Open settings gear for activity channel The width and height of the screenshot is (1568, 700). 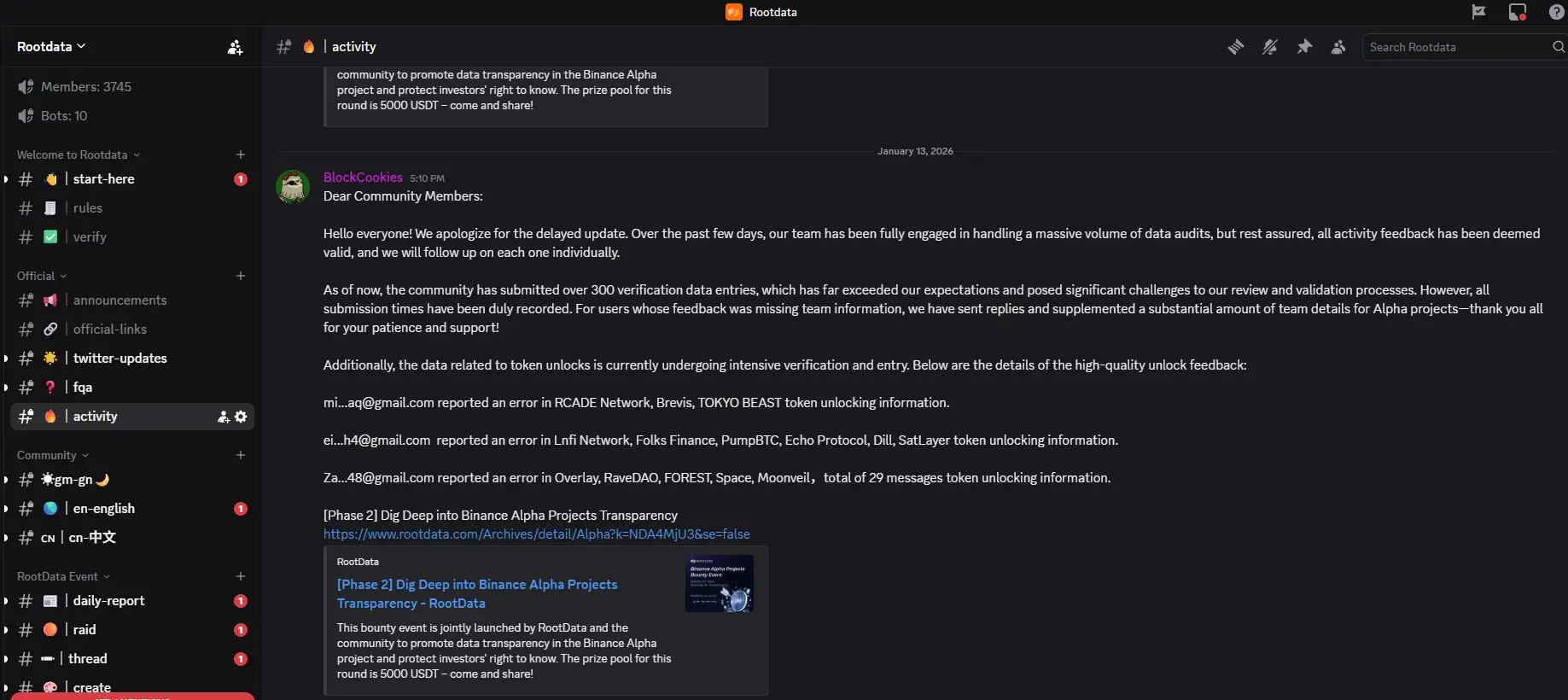click(241, 417)
